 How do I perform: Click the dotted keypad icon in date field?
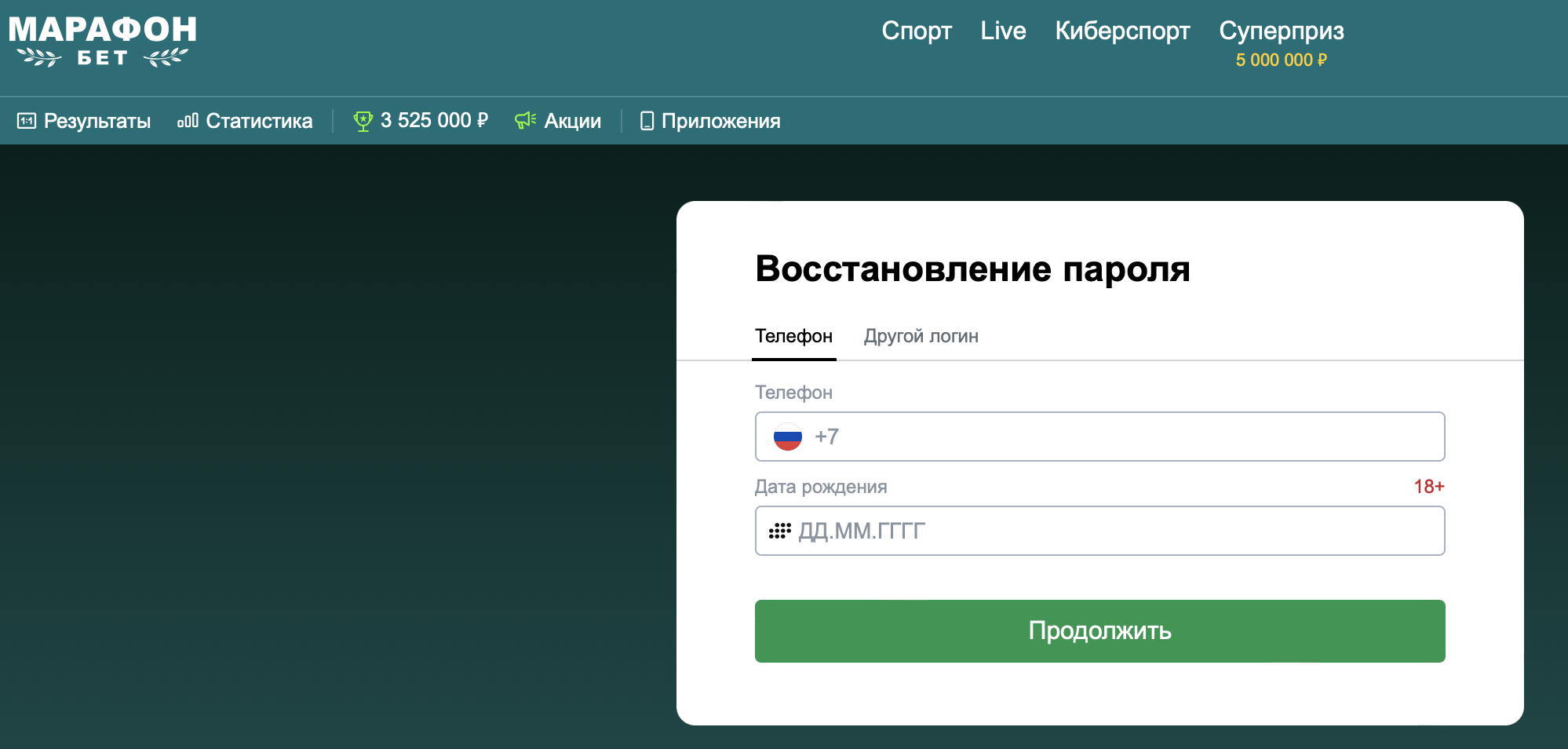779,532
